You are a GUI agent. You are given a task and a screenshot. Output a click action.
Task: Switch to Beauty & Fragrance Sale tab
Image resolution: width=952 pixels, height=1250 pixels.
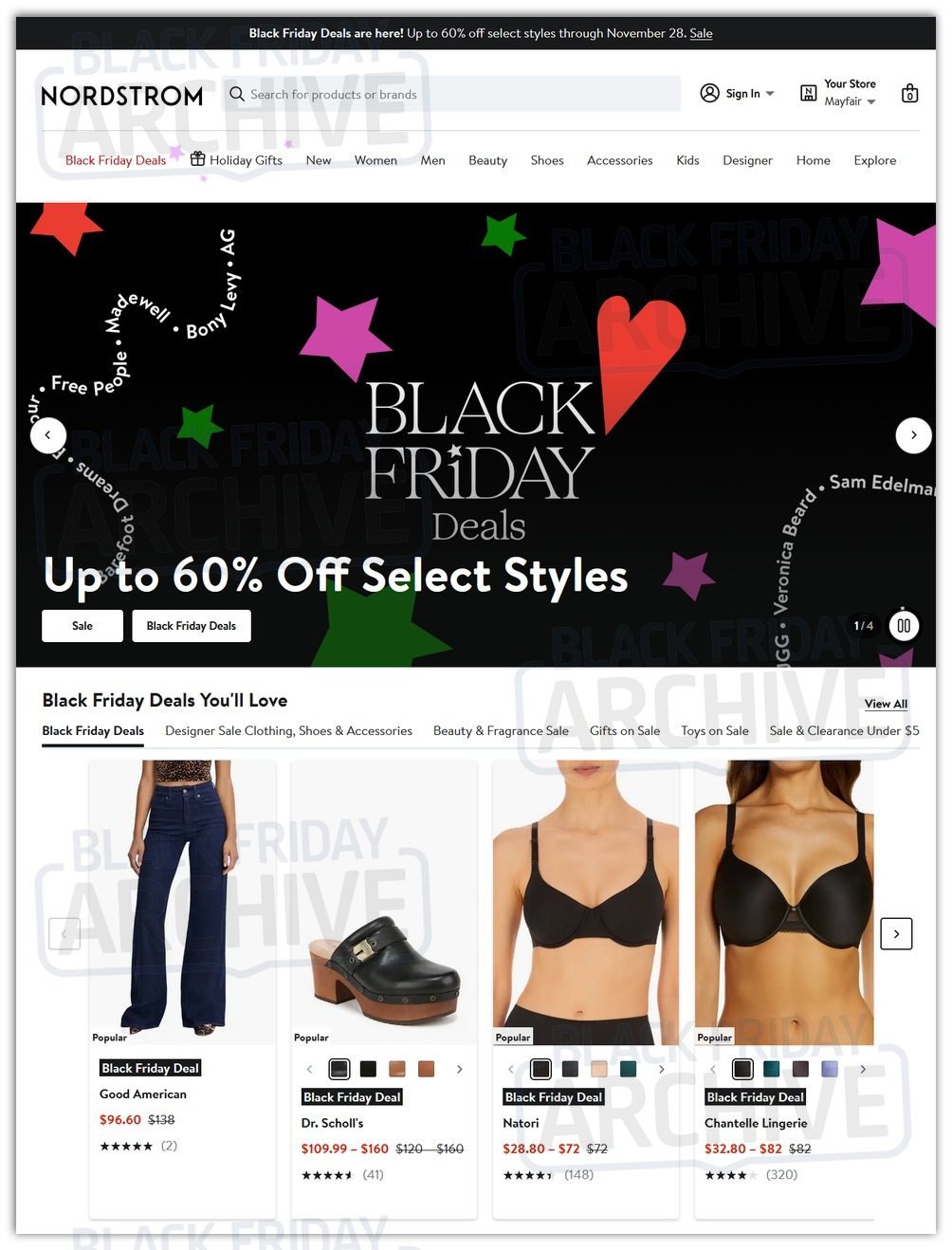(x=501, y=730)
